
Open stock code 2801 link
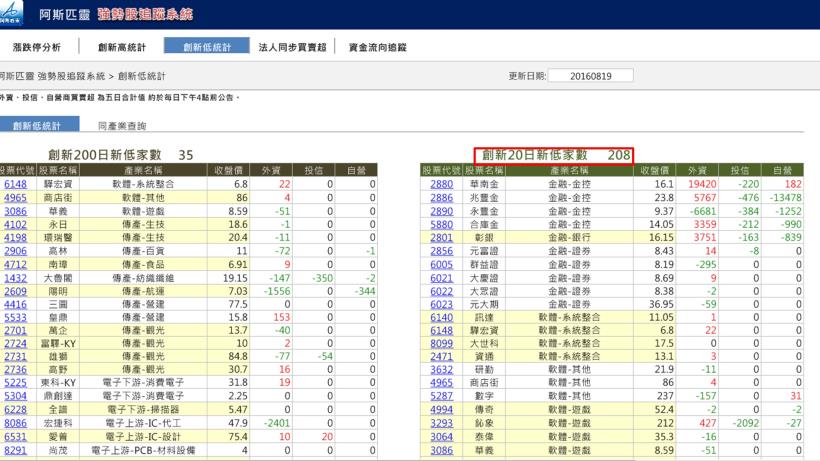click(441, 237)
